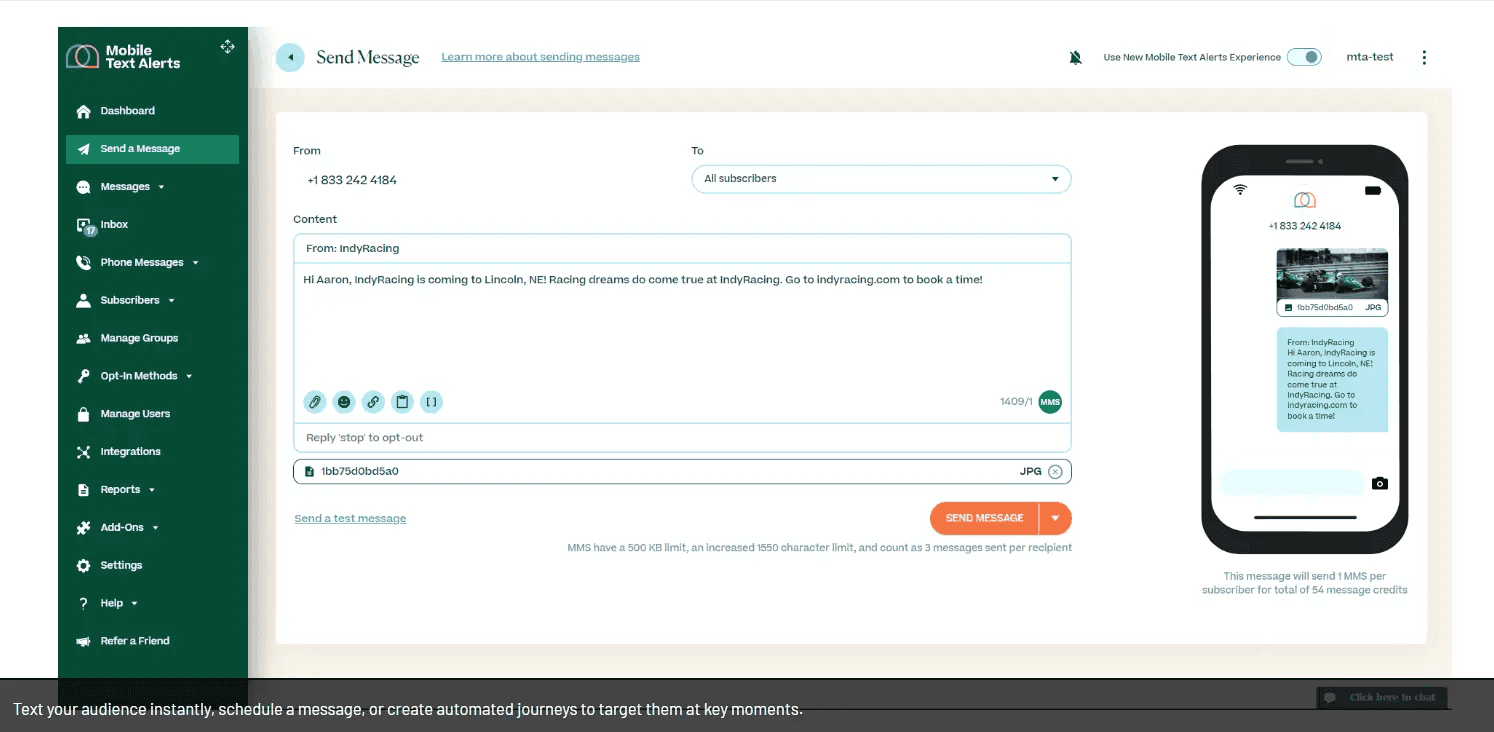Screen dimensions: 1494x732
Task: Click the 1409/1 character counter
Action: 1016,402
